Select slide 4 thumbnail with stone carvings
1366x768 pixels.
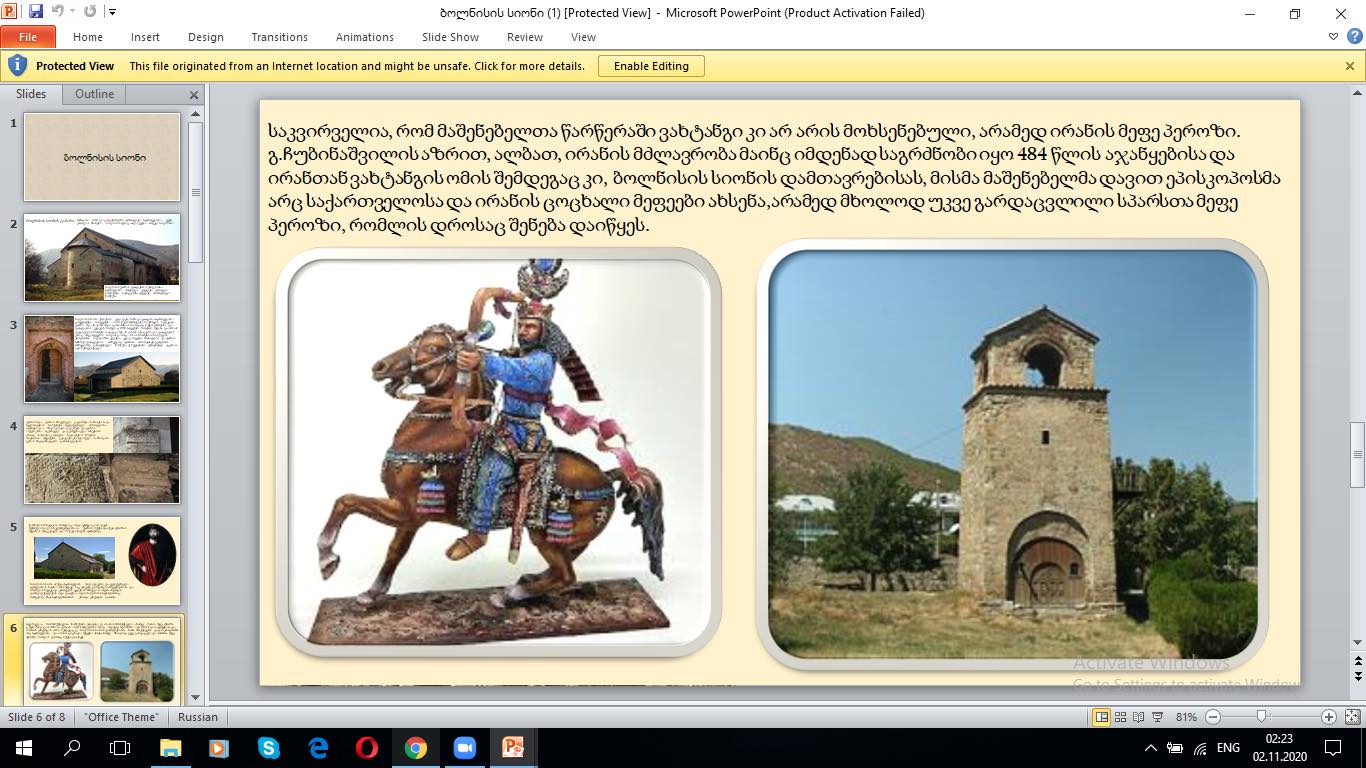[x=102, y=459]
